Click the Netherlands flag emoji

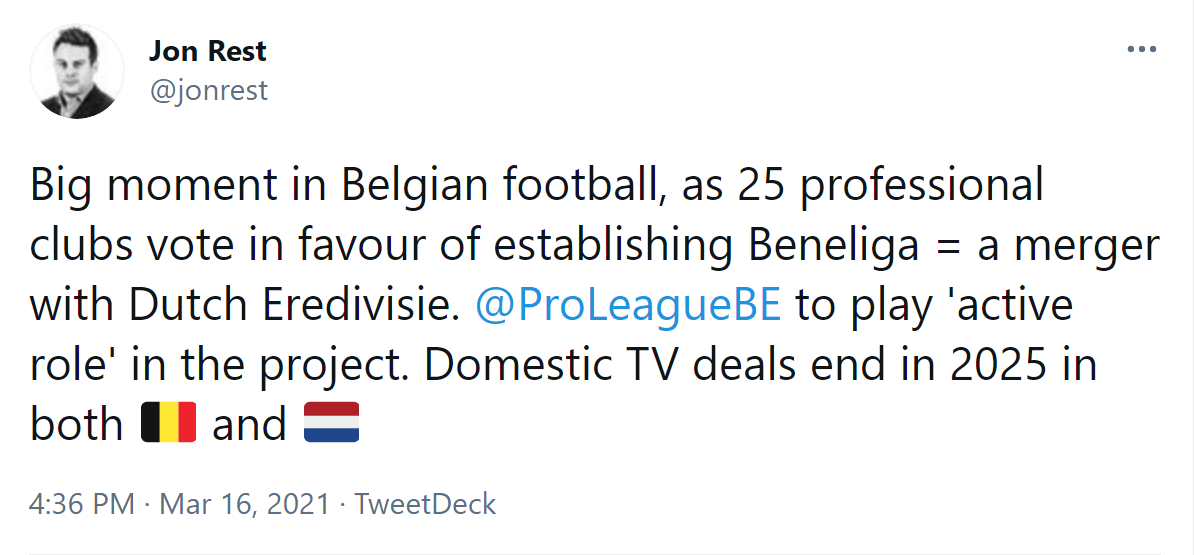tap(330, 424)
